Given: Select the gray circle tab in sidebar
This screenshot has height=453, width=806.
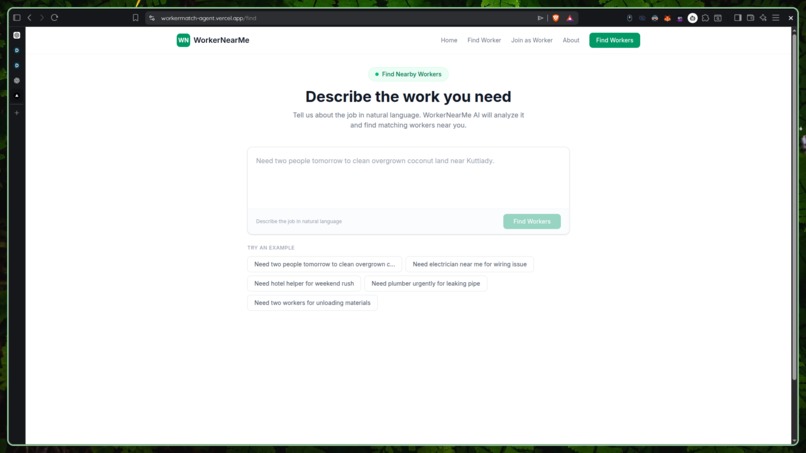Looking at the screenshot, I should tap(16, 81).
